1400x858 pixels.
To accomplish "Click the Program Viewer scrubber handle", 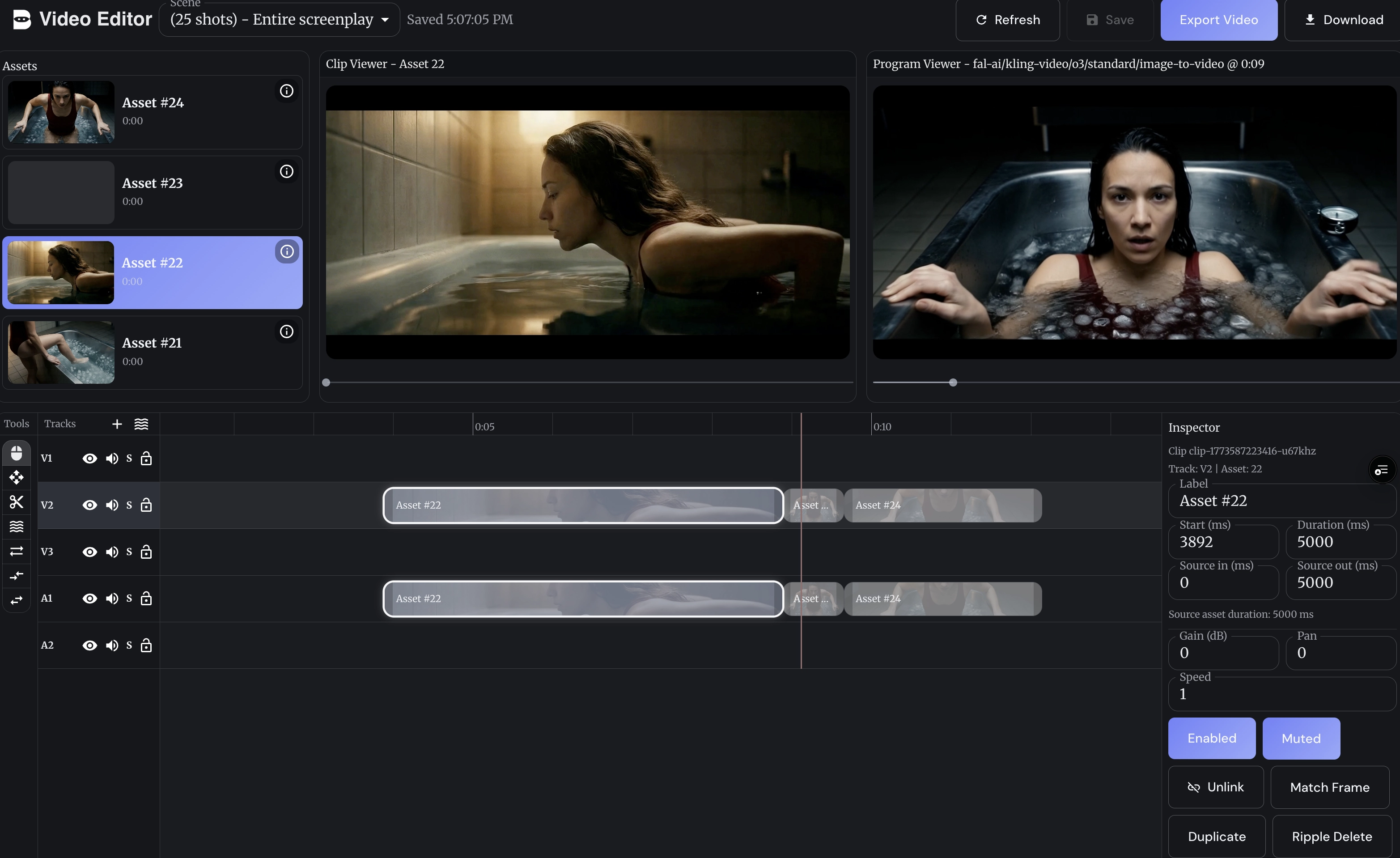I will tap(953, 382).
